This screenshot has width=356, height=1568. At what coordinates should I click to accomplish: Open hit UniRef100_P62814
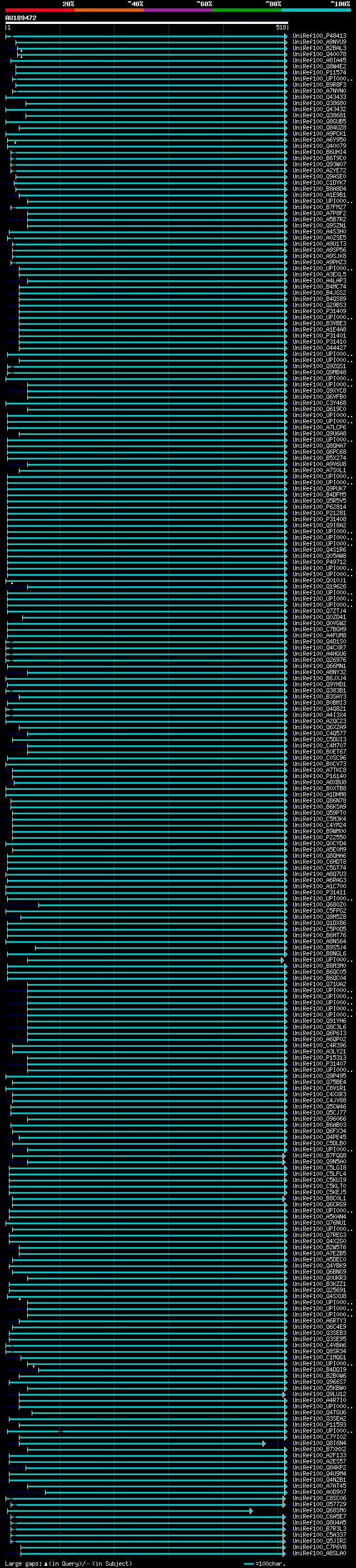(x=319, y=507)
